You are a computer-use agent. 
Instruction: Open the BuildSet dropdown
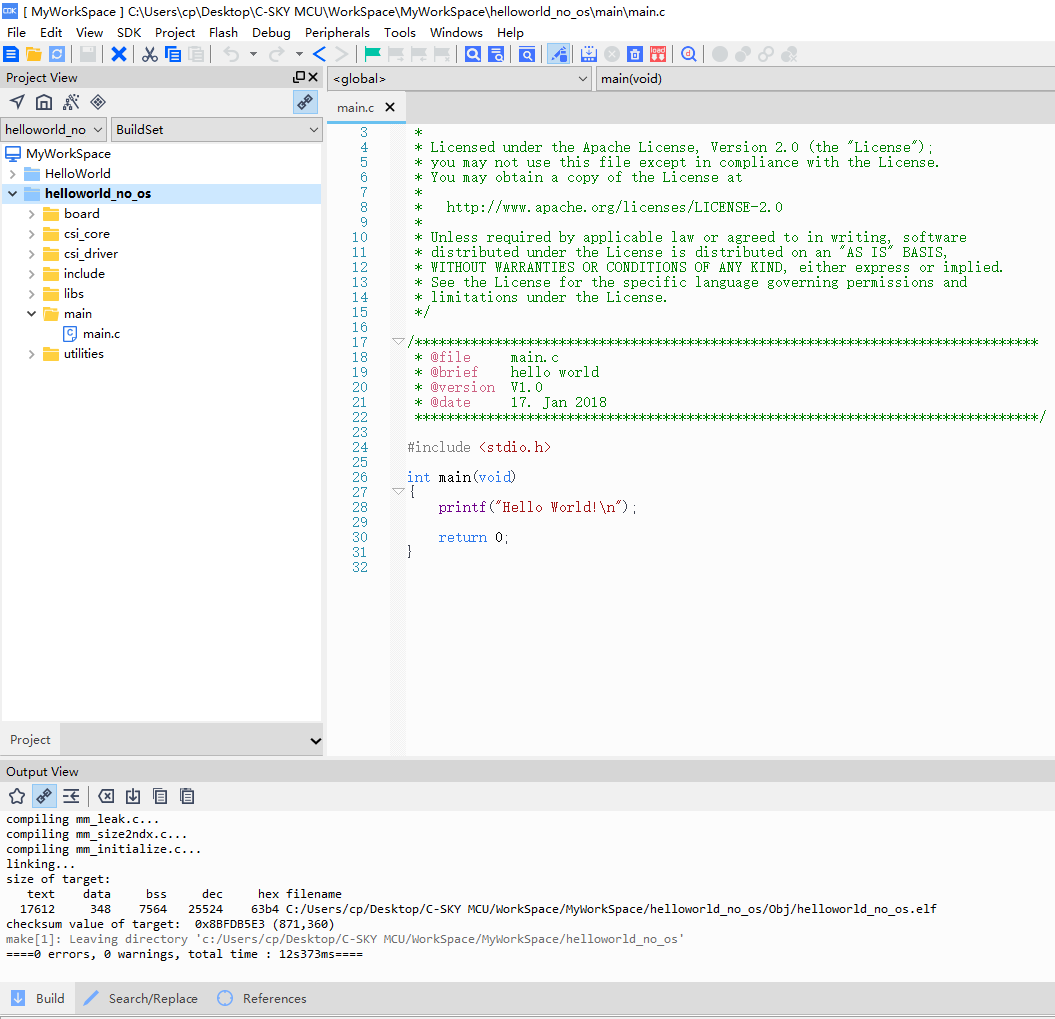click(x=217, y=129)
